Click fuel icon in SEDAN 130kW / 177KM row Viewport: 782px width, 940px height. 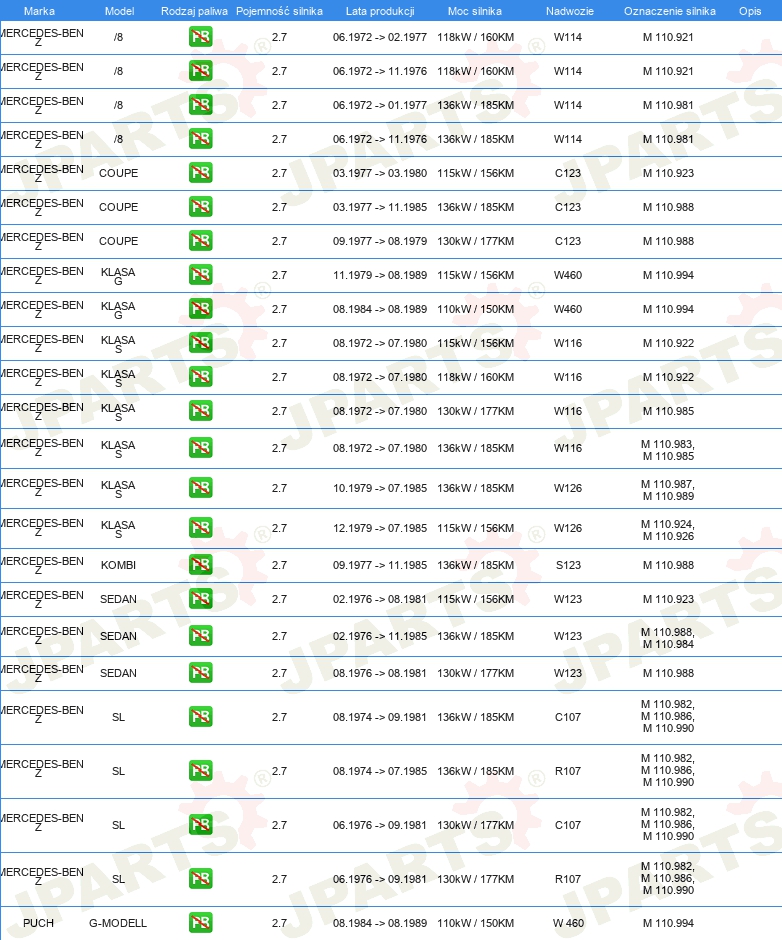[200, 673]
